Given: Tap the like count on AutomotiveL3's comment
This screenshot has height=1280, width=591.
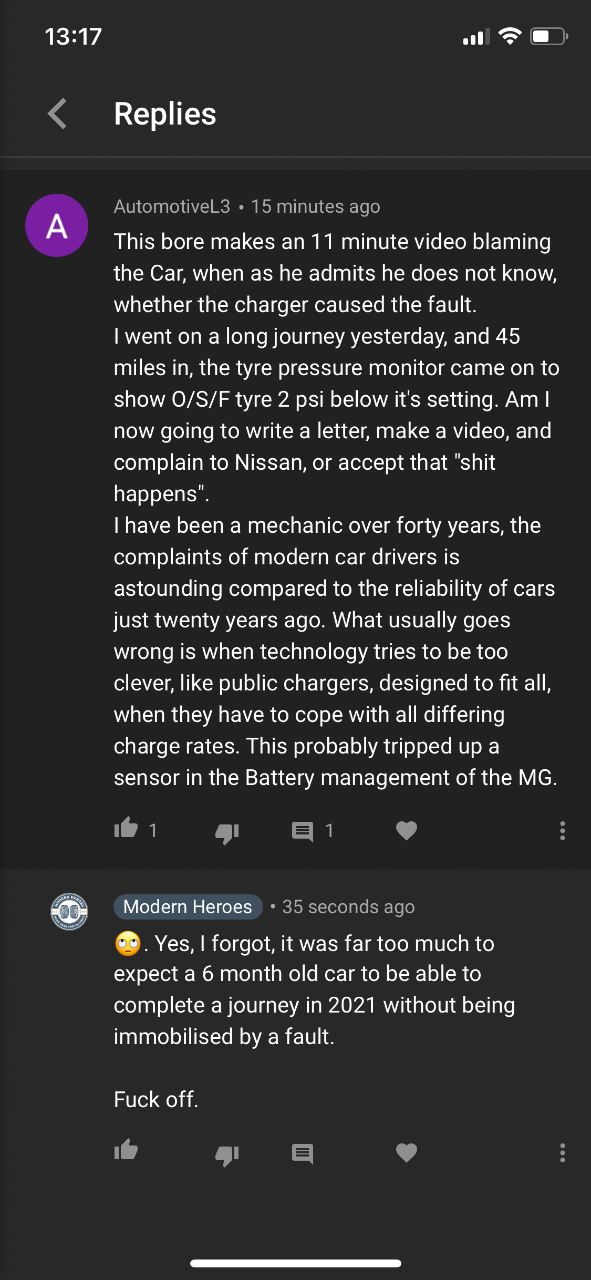Looking at the screenshot, I should click(x=153, y=830).
